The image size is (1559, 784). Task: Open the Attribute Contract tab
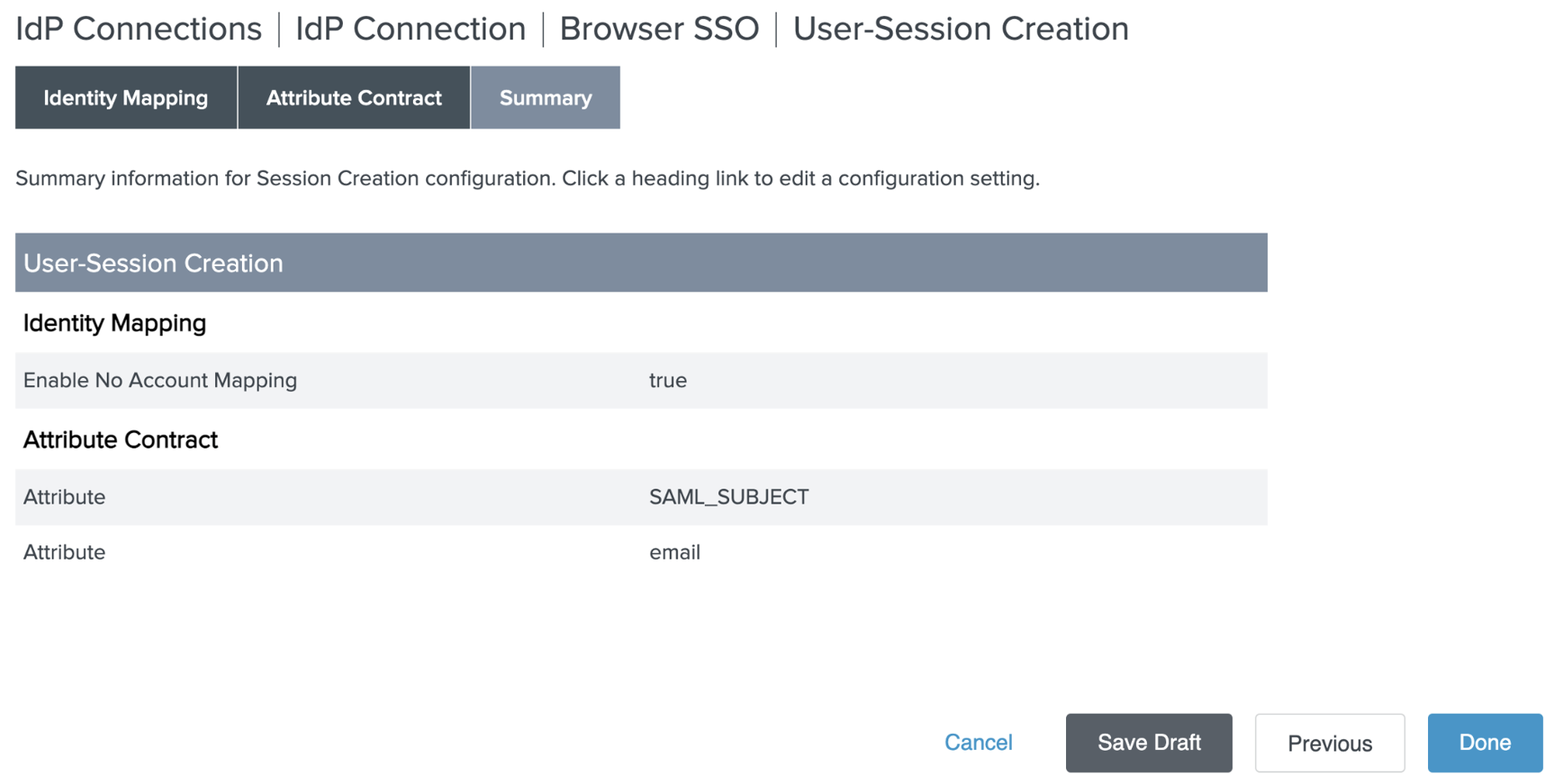coord(354,98)
